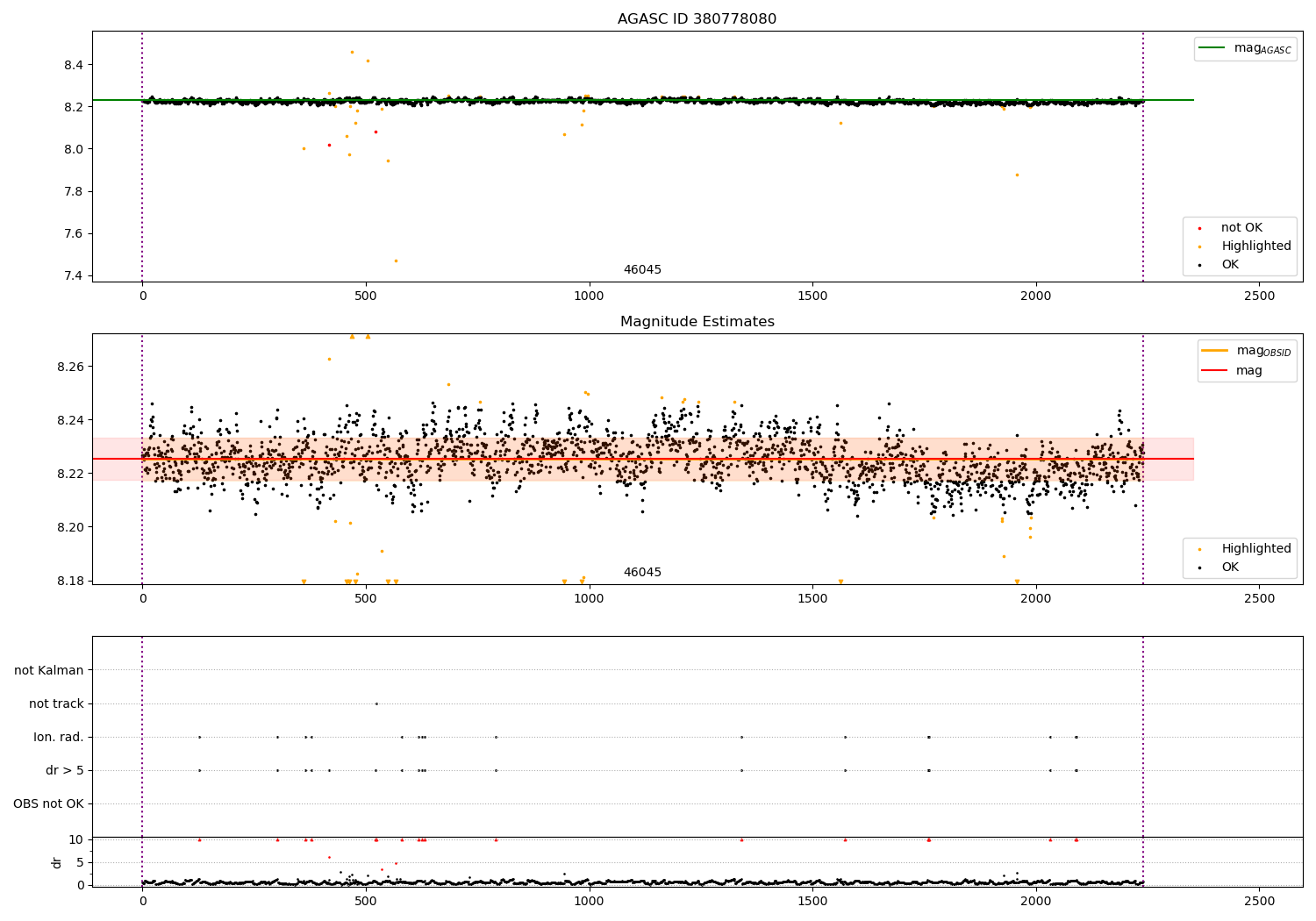Click the 46045 label in the top plot

click(x=642, y=270)
